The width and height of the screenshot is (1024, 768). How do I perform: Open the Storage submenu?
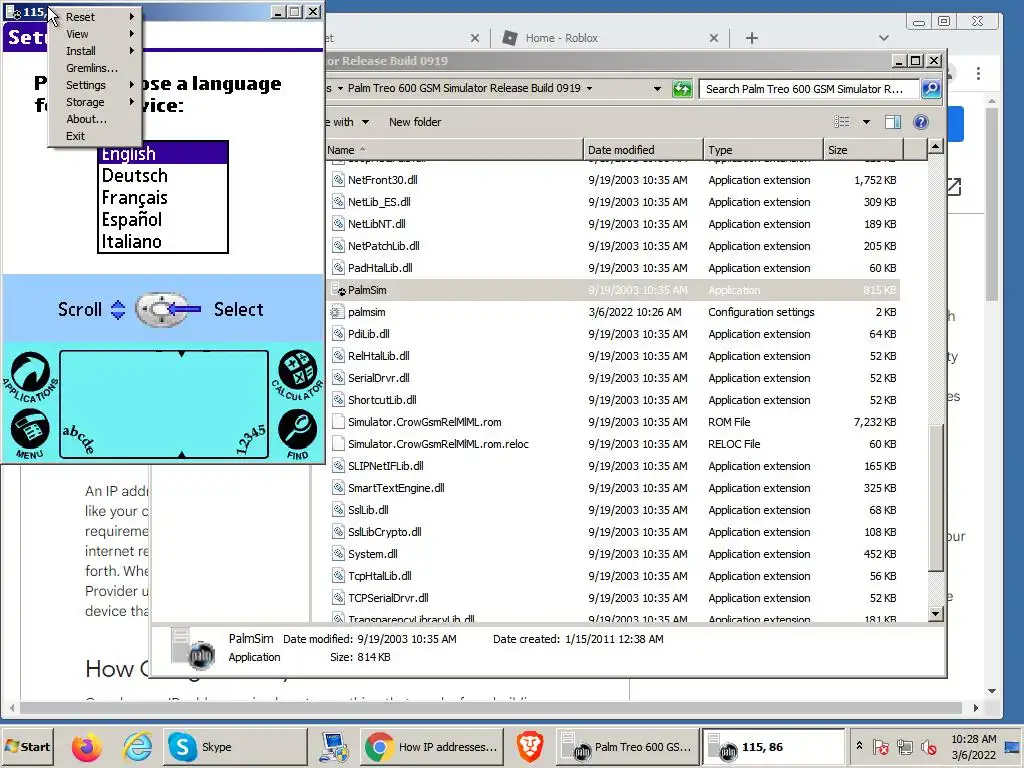click(x=95, y=102)
